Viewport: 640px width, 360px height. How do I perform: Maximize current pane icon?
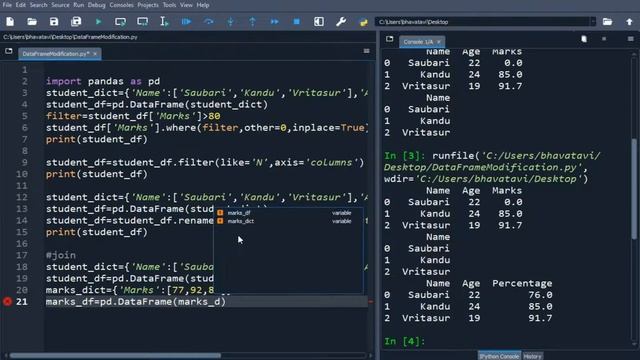[319, 22]
